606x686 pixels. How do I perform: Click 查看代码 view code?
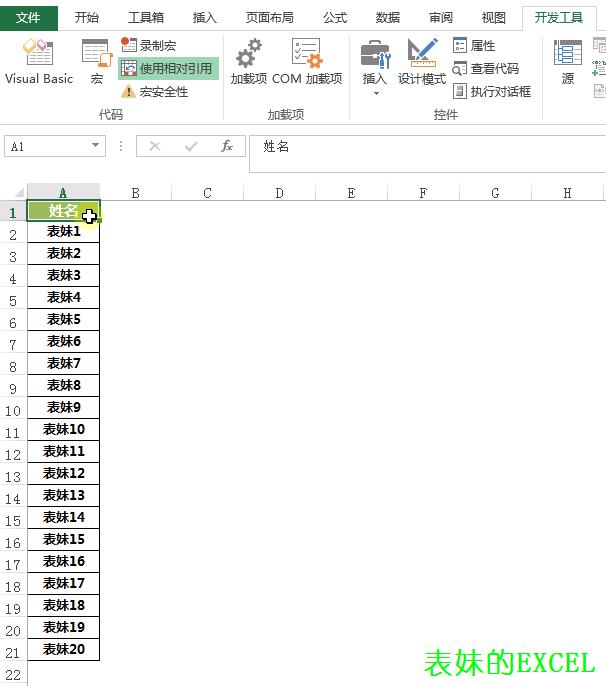pyautogui.click(x=486, y=69)
